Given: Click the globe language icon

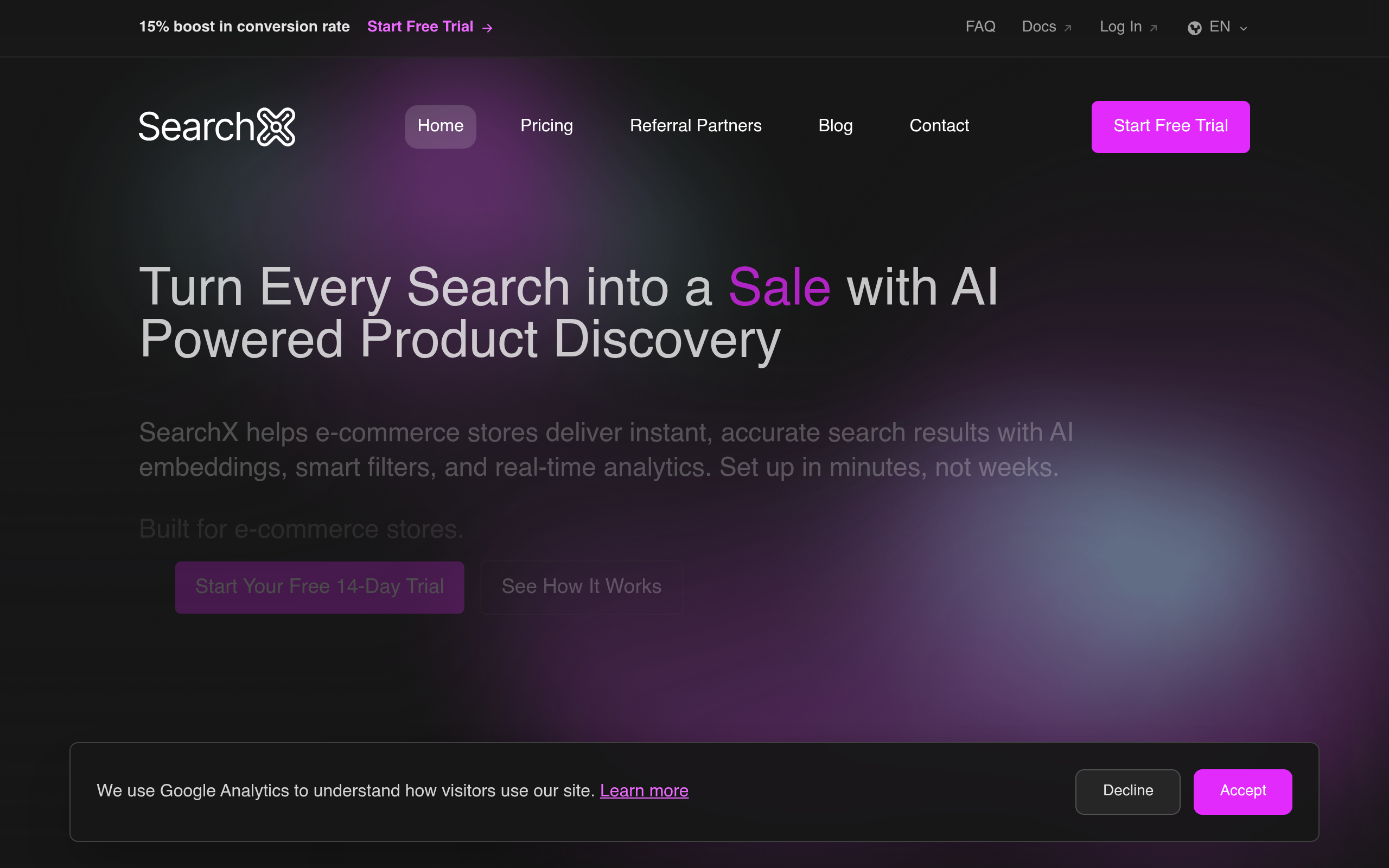Looking at the screenshot, I should point(1194,28).
